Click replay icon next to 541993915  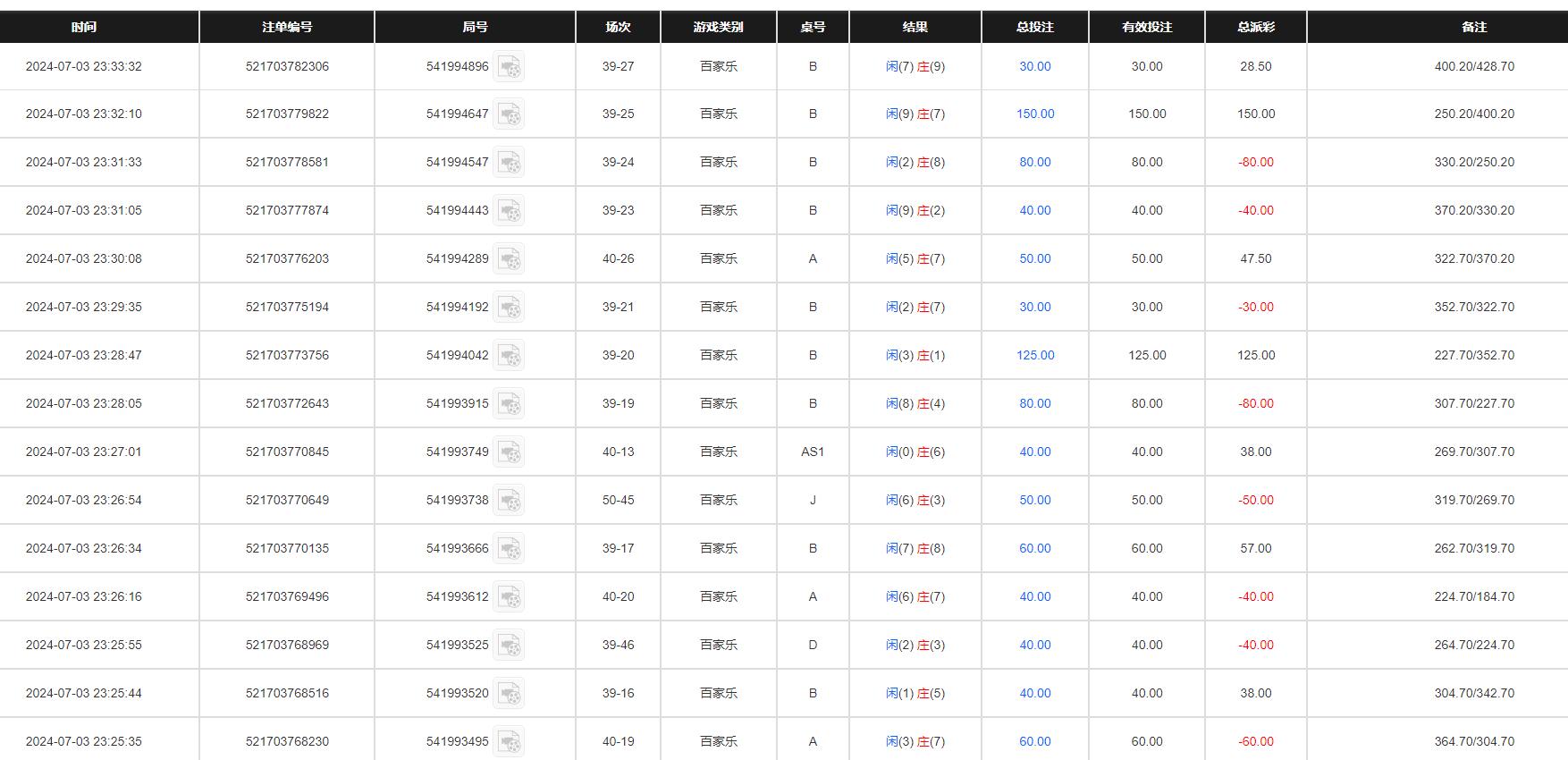[509, 404]
